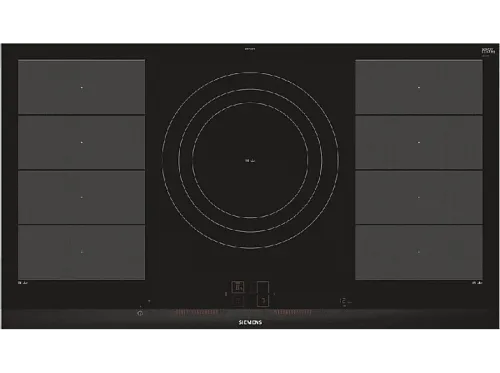This screenshot has width=500, height=373.
Task: Tap the lower-right zone selector showing a digit
Action: point(263,301)
